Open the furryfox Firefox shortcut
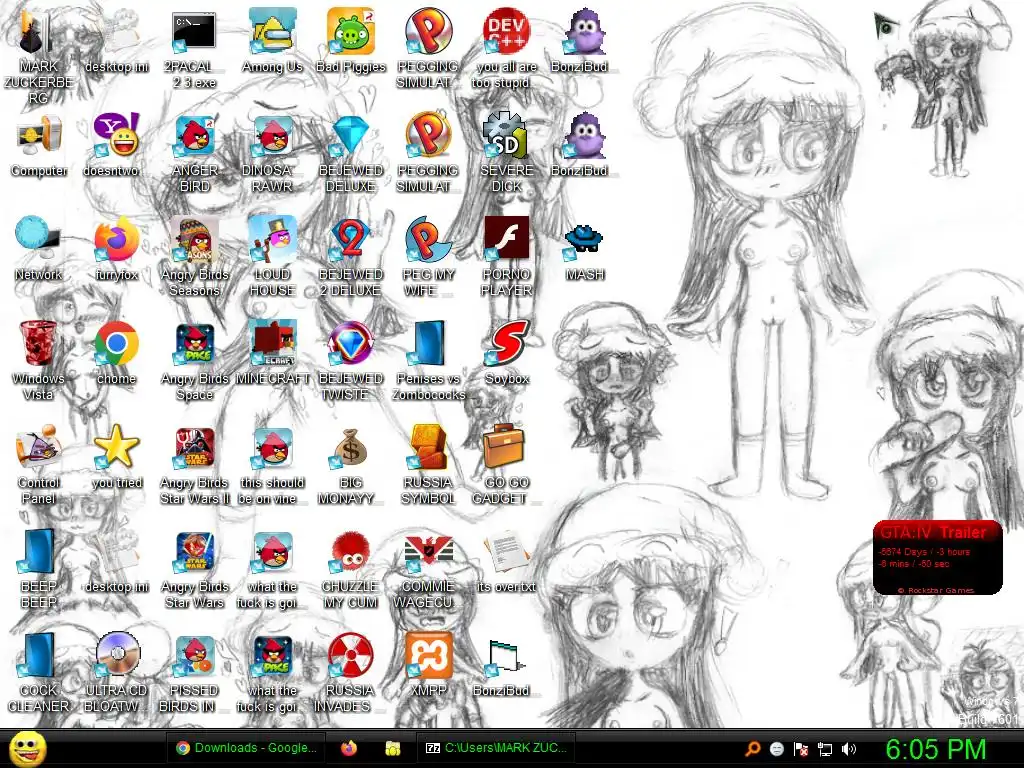This screenshot has height=768, width=1024. tap(116, 240)
